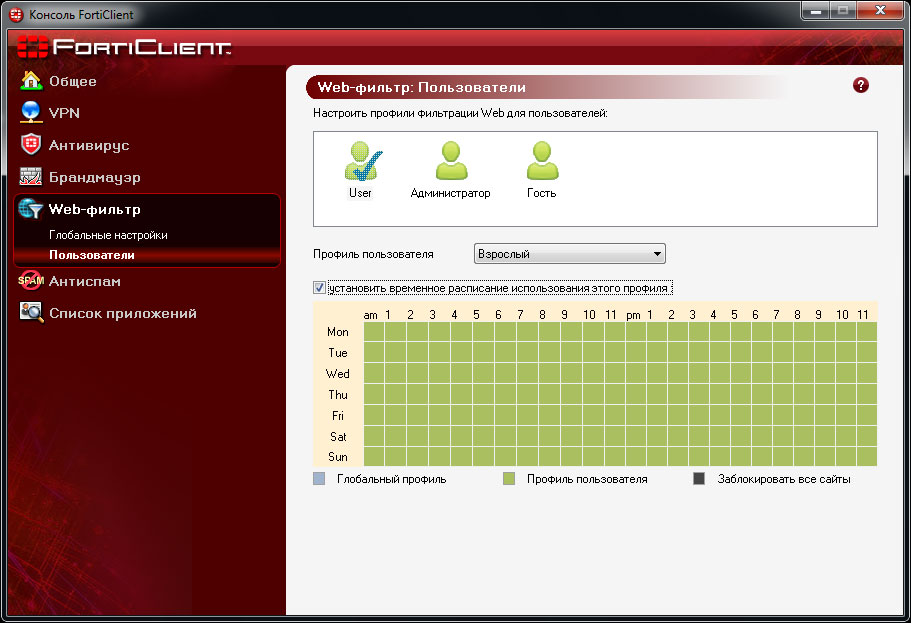The width and height of the screenshot is (911, 623).
Task: Click the Антиспам SPAM icon
Action: tap(31, 281)
